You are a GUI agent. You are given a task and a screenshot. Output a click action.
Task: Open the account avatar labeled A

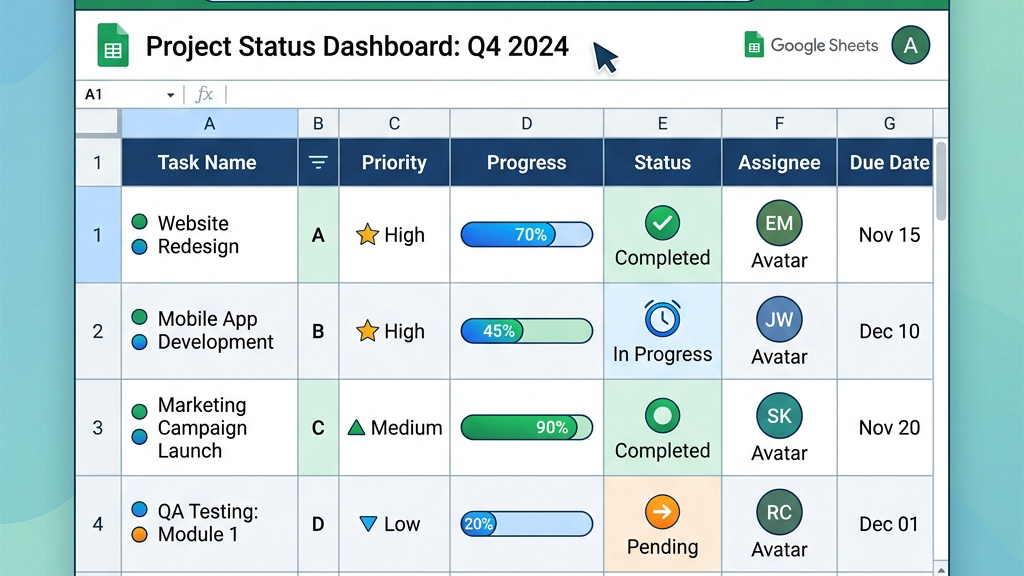pos(910,45)
